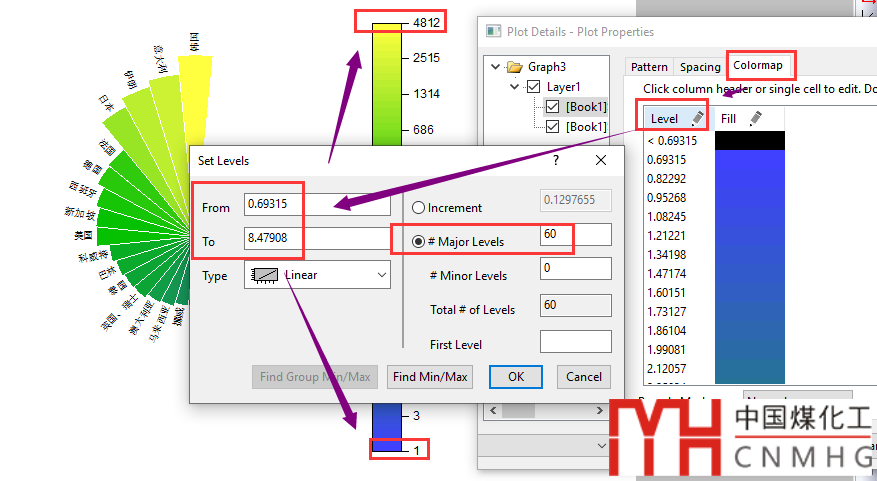Select the Graph3 tree item
877x481 pixels.
(546, 67)
